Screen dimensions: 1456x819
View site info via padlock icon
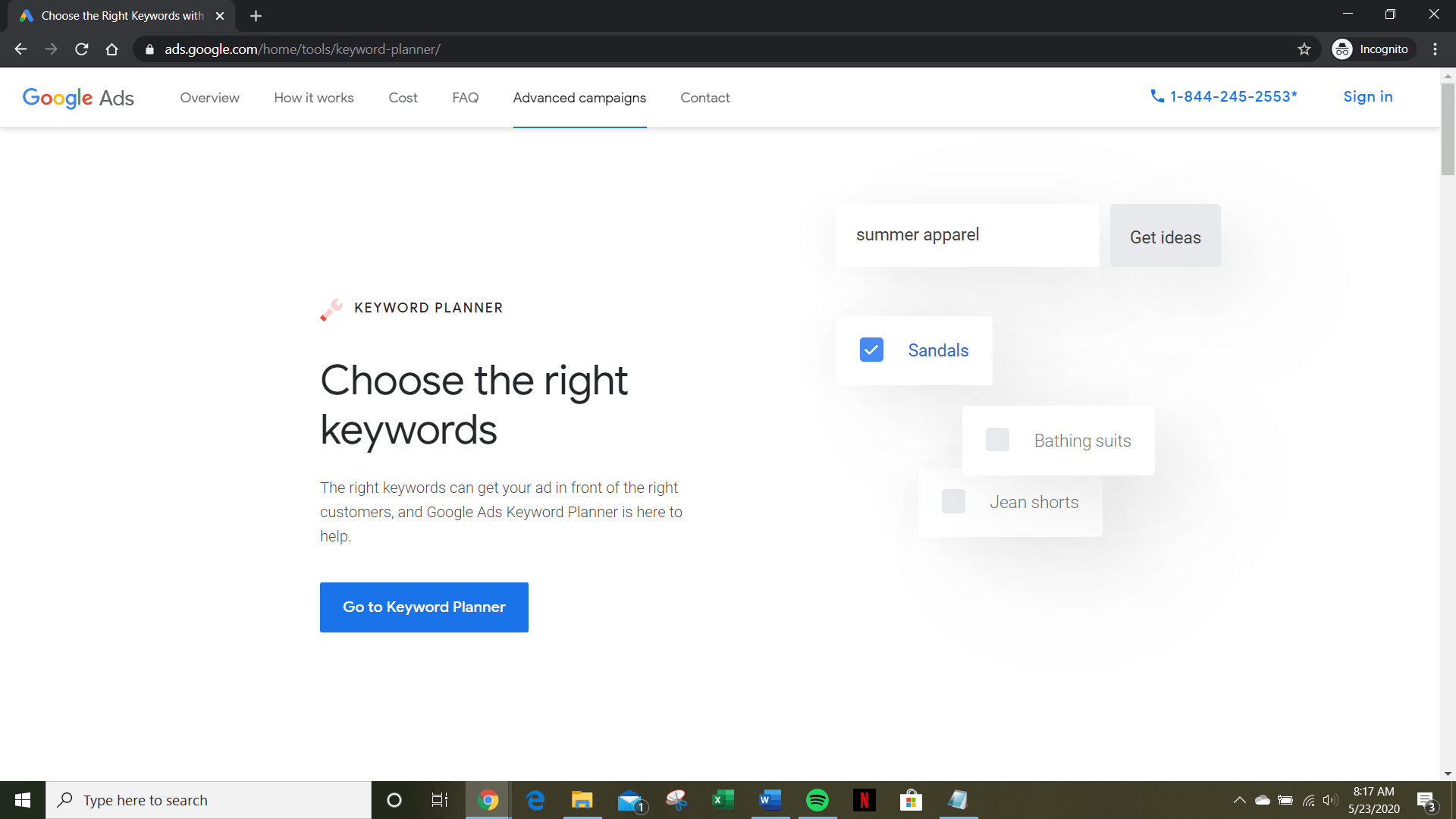149,49
